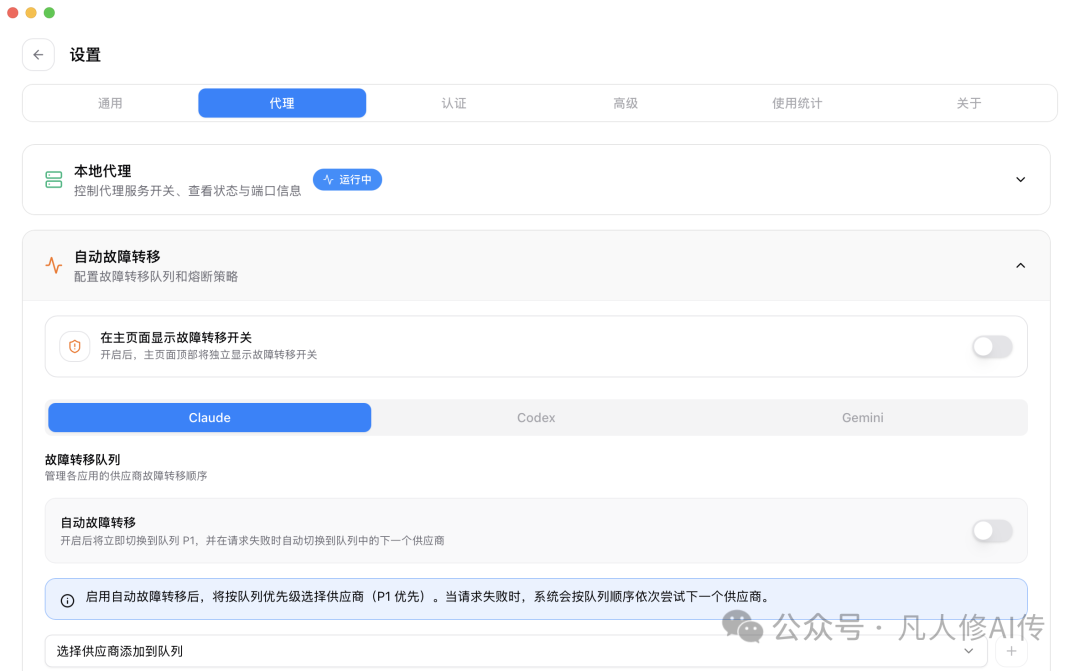Click the info icon in the priority notice banner

(x=66, y=600)
